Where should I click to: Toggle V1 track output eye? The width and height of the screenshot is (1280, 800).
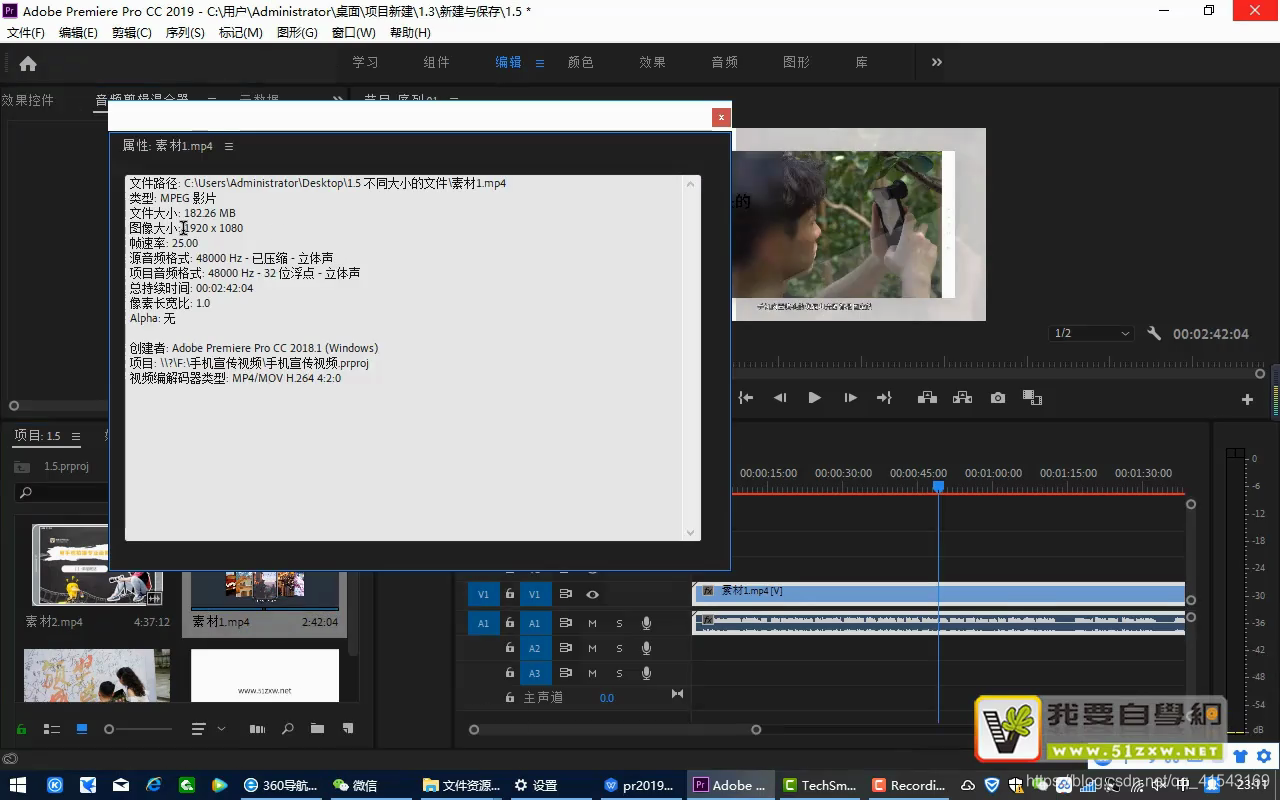(x=592, y=594)
